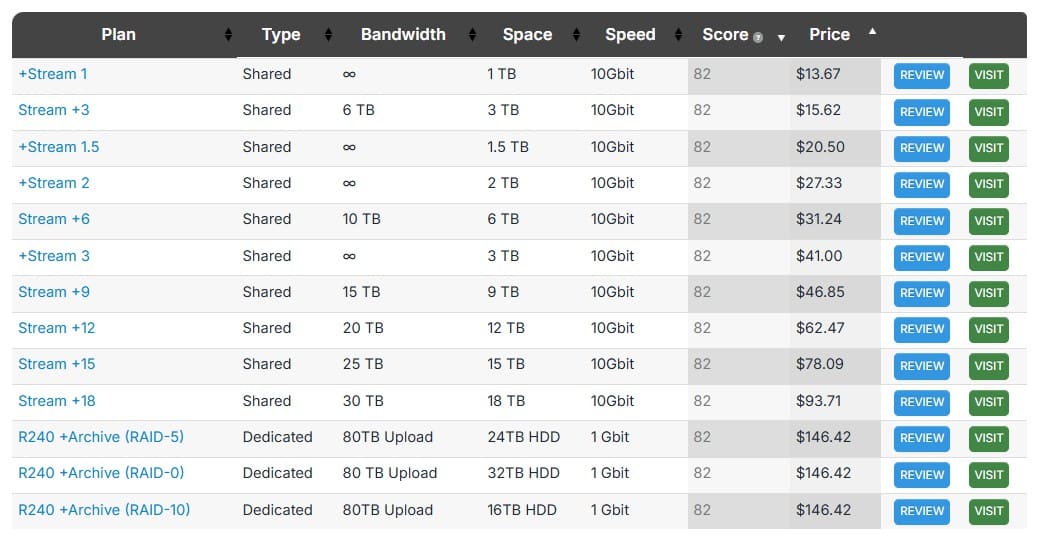The image size is (1037, 543).
Task: Toggle Score descending sort arrow
Action: 781,38
